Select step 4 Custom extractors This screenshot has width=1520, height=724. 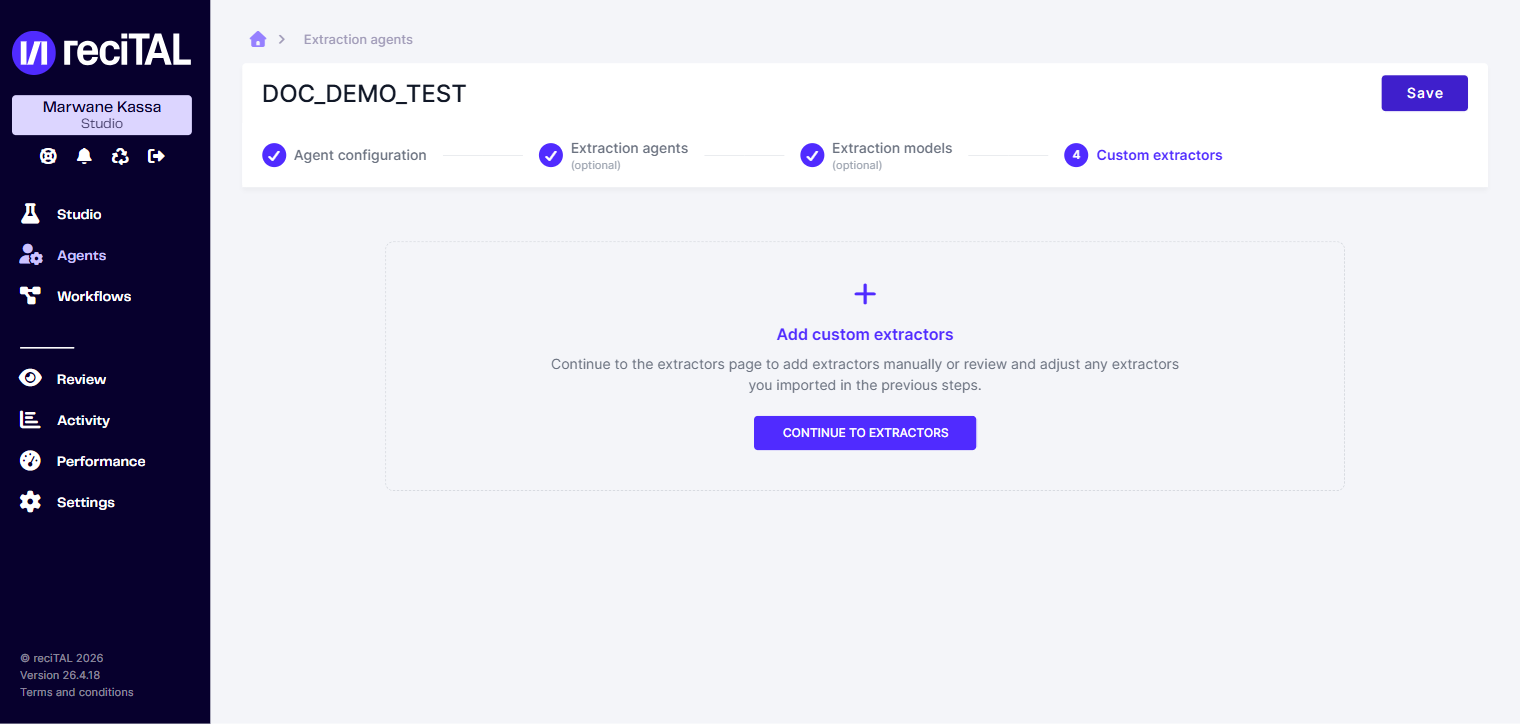(x=1143, y=155)
